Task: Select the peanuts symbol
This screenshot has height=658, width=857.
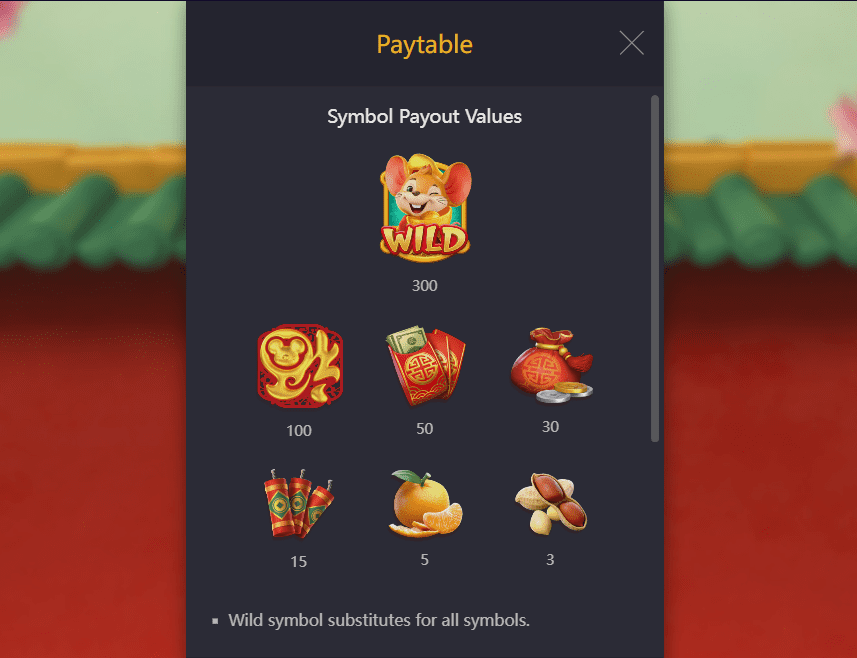Action: 550,504
